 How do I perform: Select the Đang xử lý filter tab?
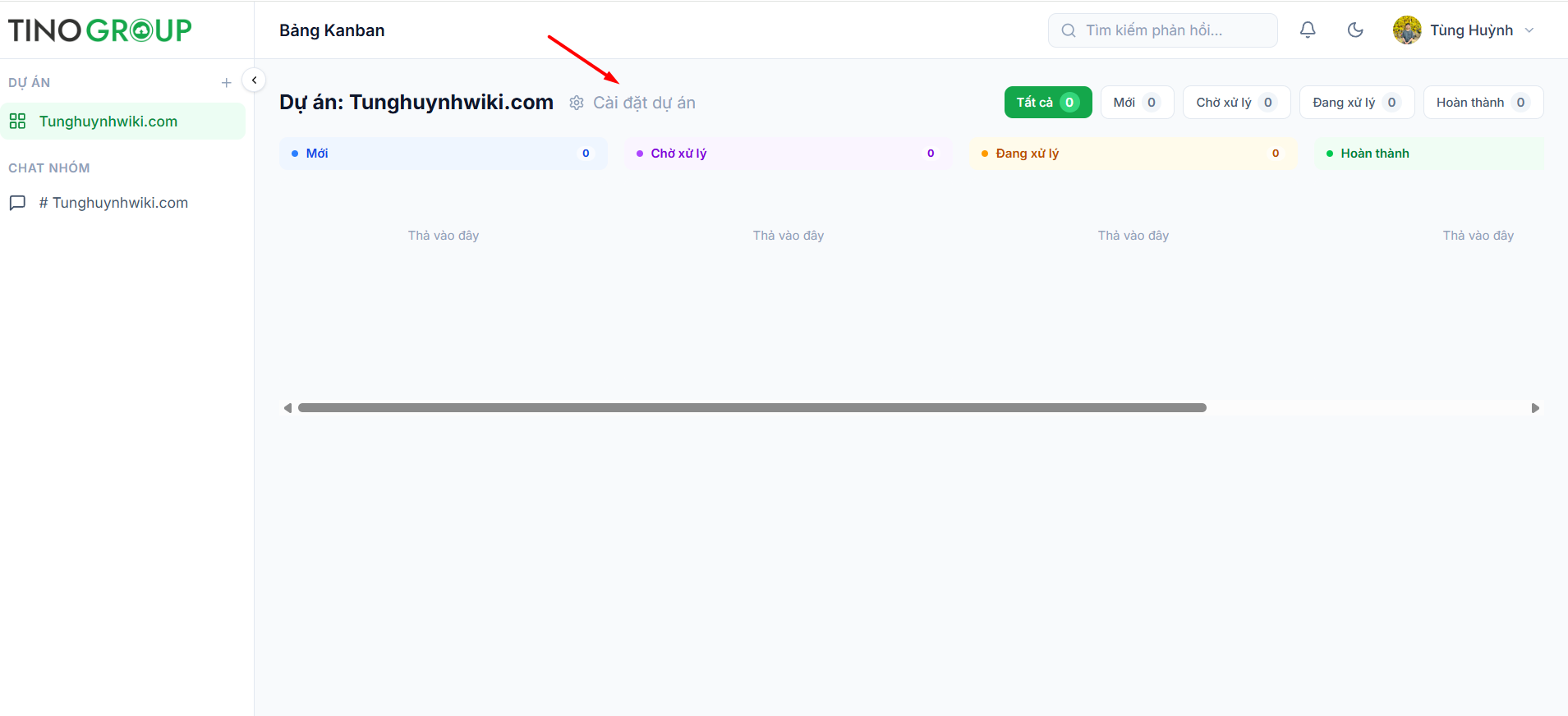(1356, 103)
